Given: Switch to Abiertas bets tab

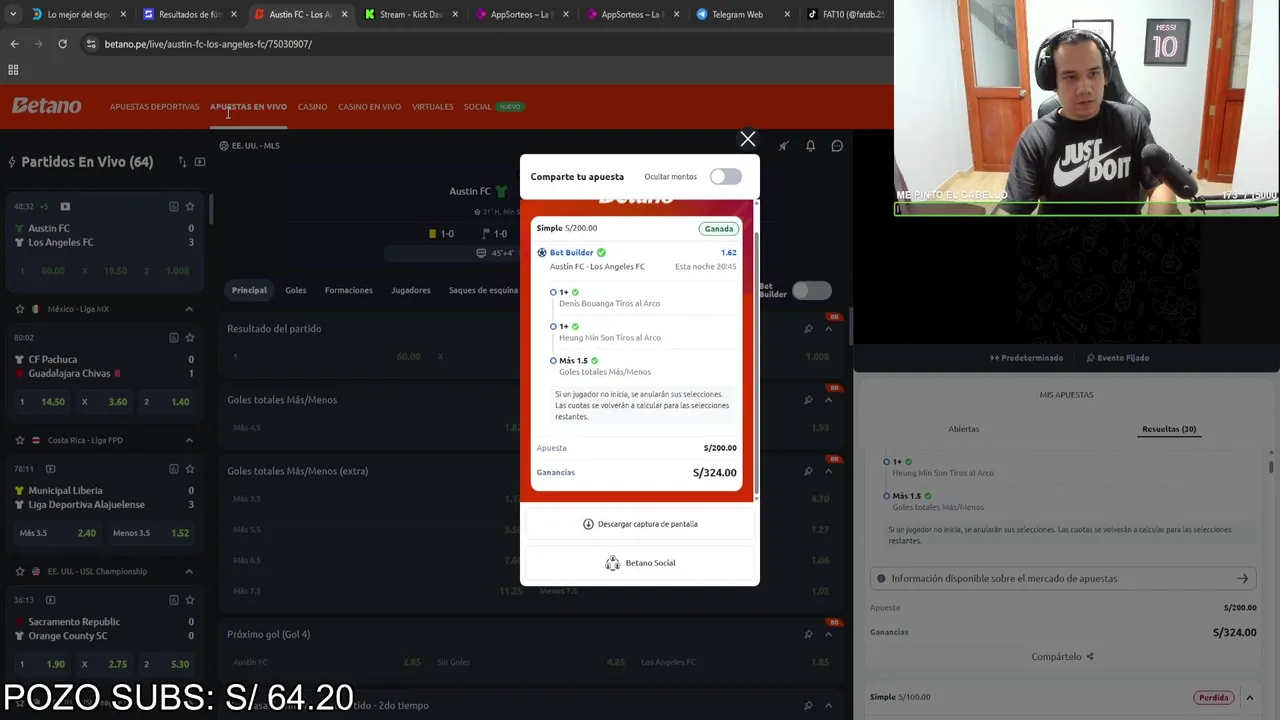Looking at the screenshot, I should 963,429.
